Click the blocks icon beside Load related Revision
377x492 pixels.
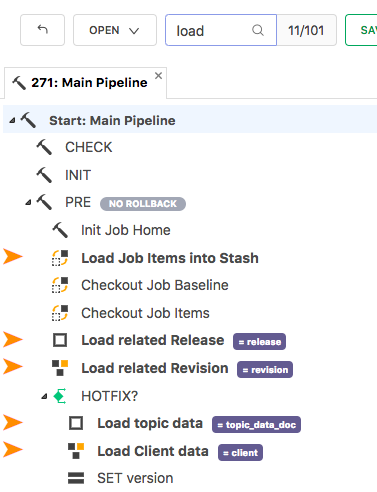coord(60,368)
